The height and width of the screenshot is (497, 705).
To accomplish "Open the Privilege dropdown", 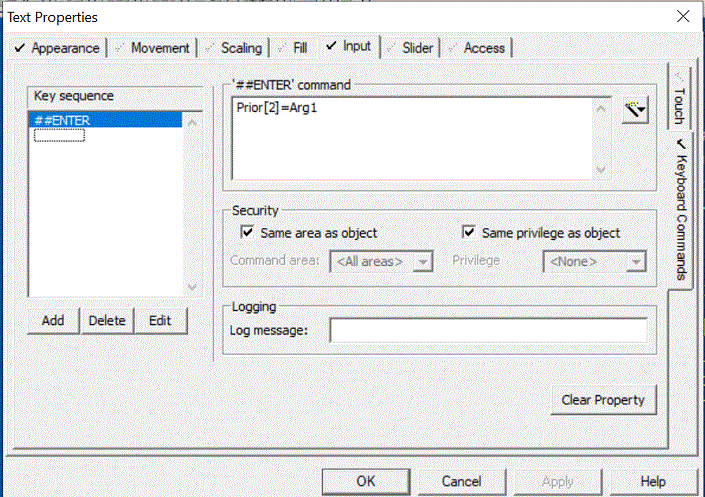I will click(x=593, y=261).
